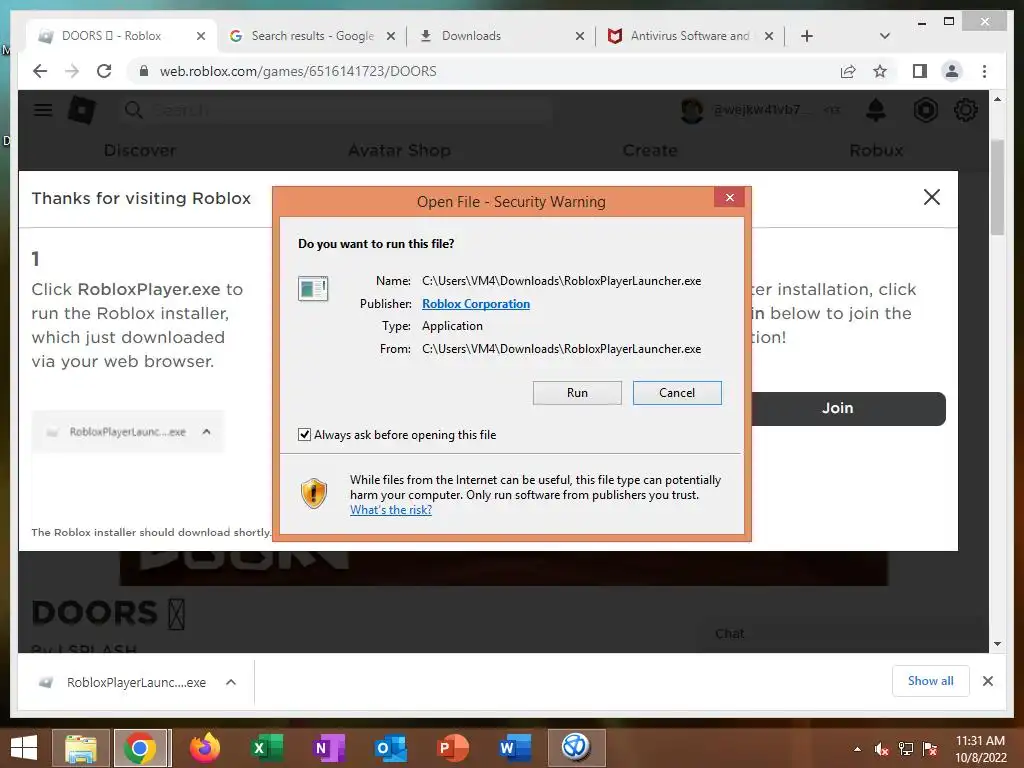Image resolution: width=1024 pixels, height=768 pixels.
Task: Click the address bar URL
Action: 298,71
